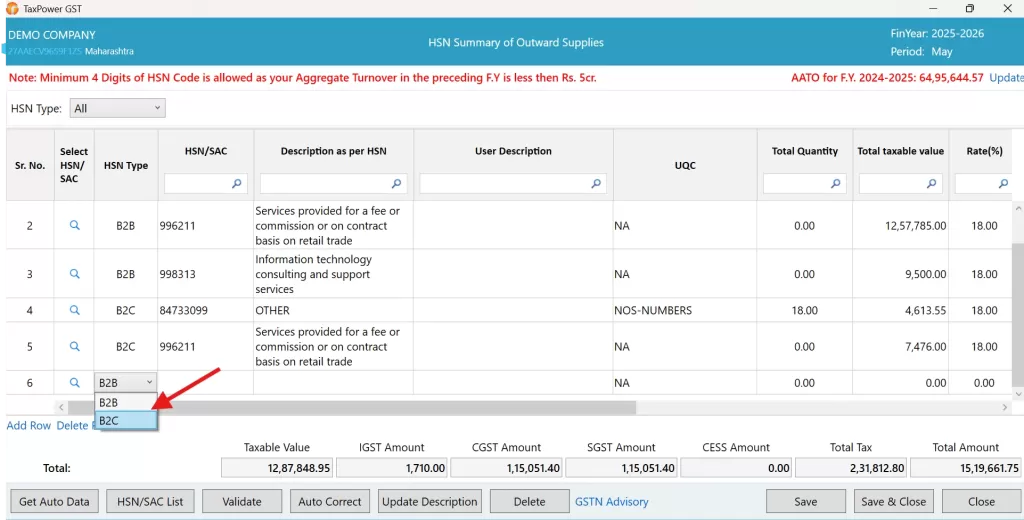Viewport: 1024px width, 520px height.
Task: Click the vertical scrollbar thumb of the grid
Action: [1018, 315]
